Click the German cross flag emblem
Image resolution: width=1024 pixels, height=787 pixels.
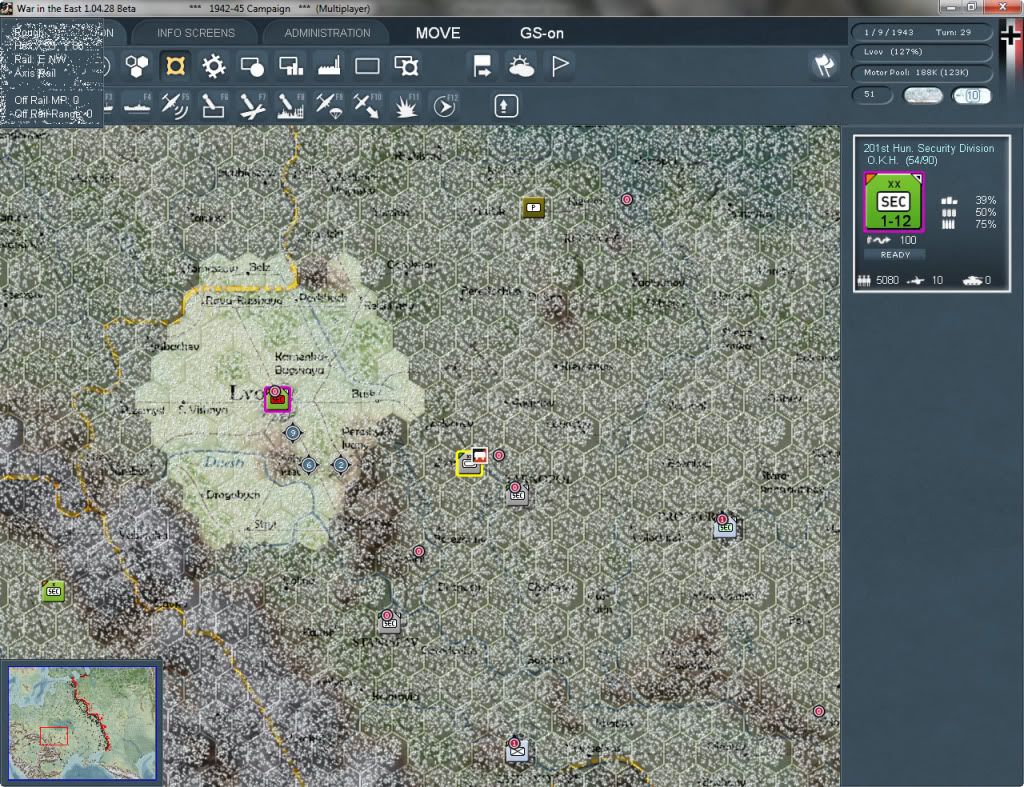tap(1010, 36)
